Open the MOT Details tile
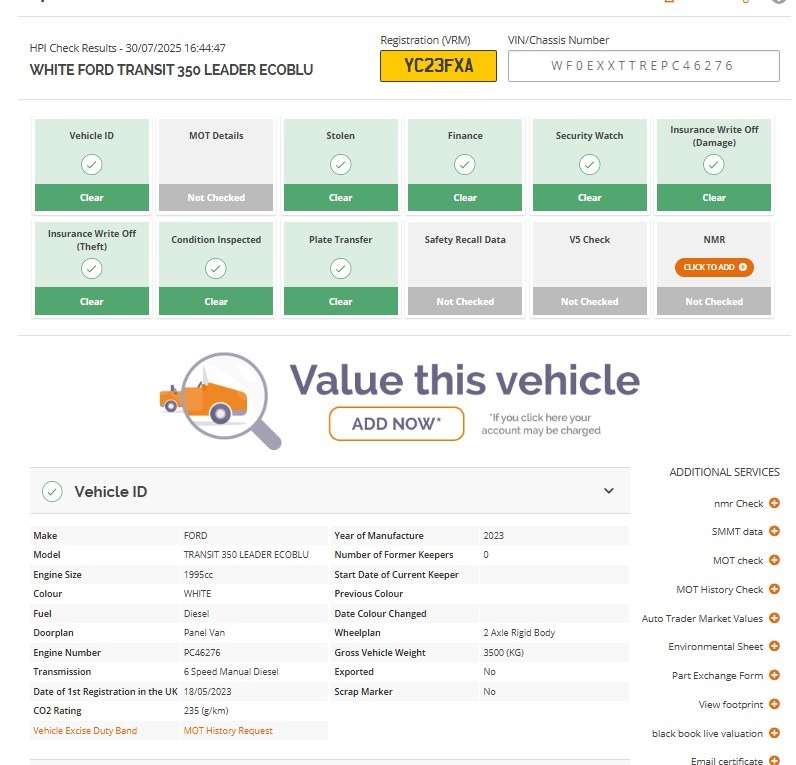The image size is (796, 765). click(x=216, y=164)
